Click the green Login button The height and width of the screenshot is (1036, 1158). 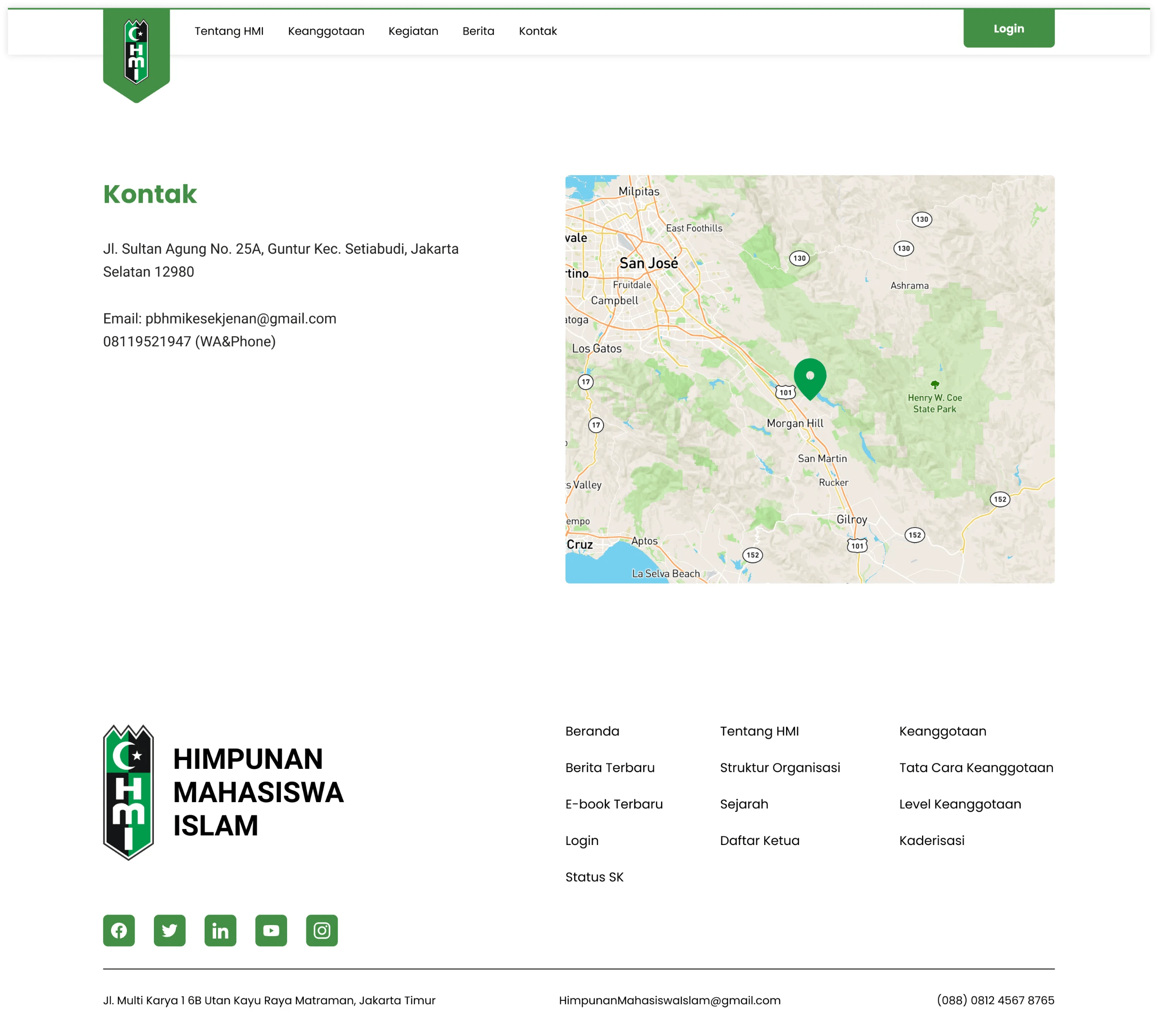point(1008,28)
